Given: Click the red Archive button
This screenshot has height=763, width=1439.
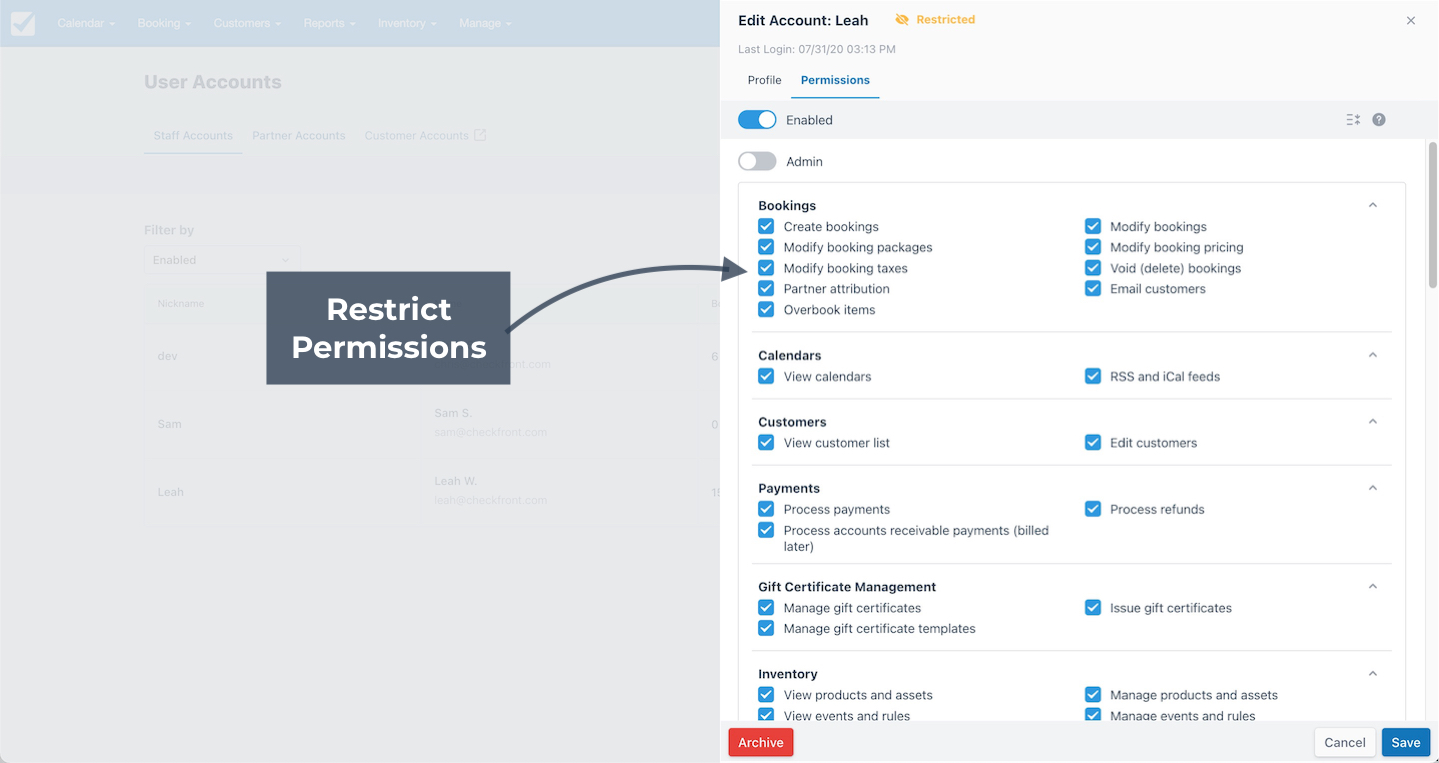Looking at the screenshot, I should pos(761,742).
